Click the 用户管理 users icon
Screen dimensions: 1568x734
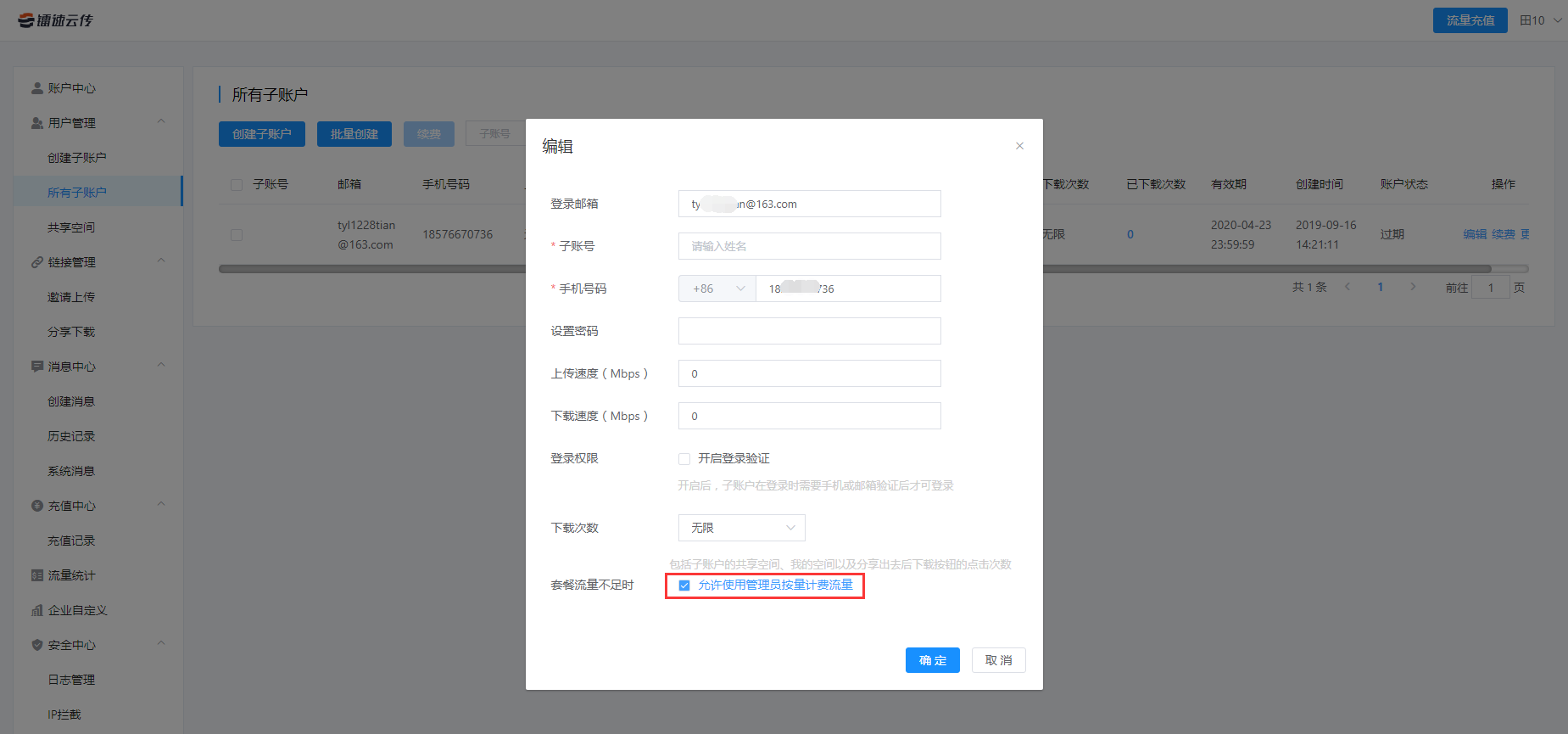click(x=37, y=123)
